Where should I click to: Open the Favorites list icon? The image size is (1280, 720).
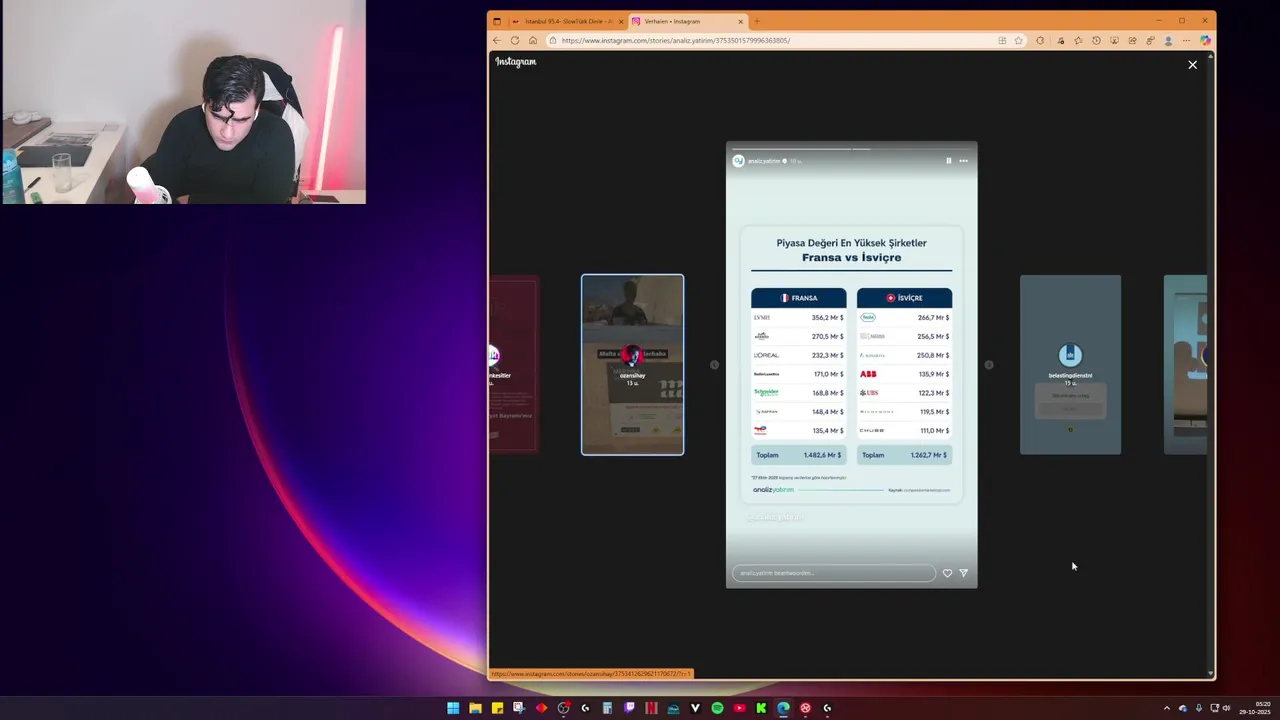(x=1078, y=41)
